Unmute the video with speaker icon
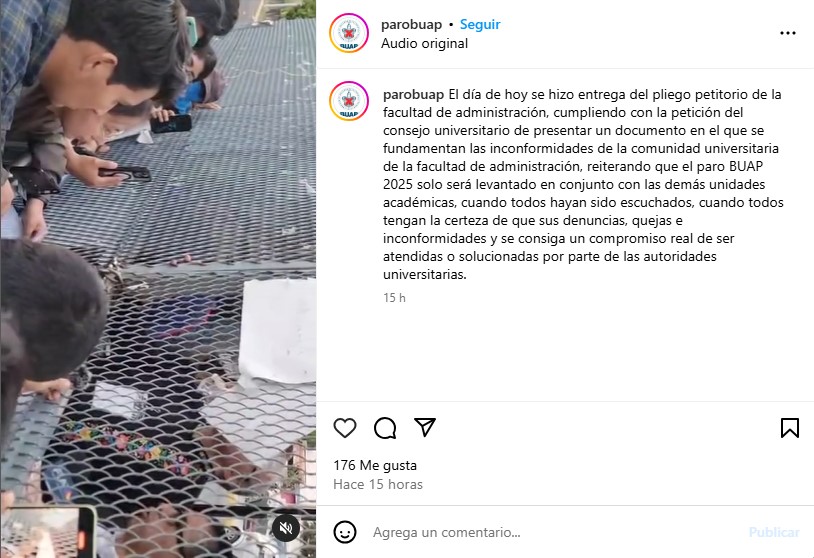This screenshot has height=558, width=814. tap(286, 528)
